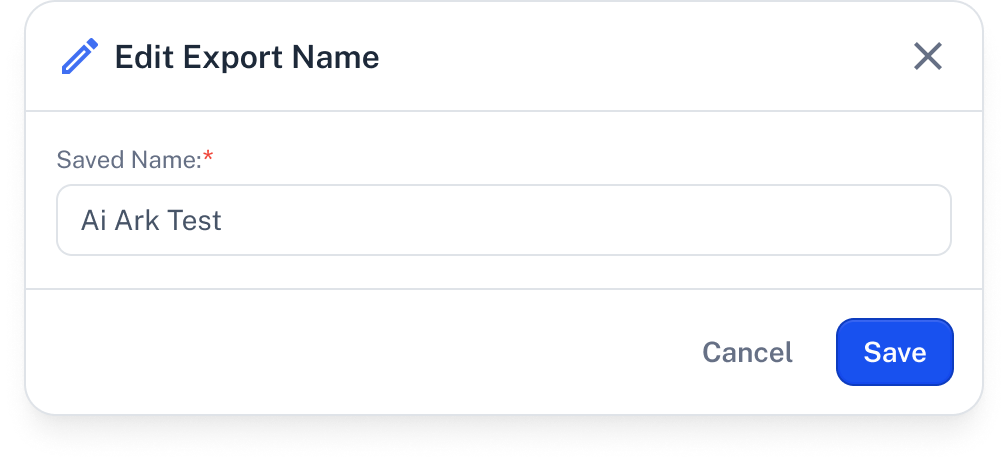Click the pencil icon beside the title
Screen dimensions: 1008x464
[x=80, y=57]
